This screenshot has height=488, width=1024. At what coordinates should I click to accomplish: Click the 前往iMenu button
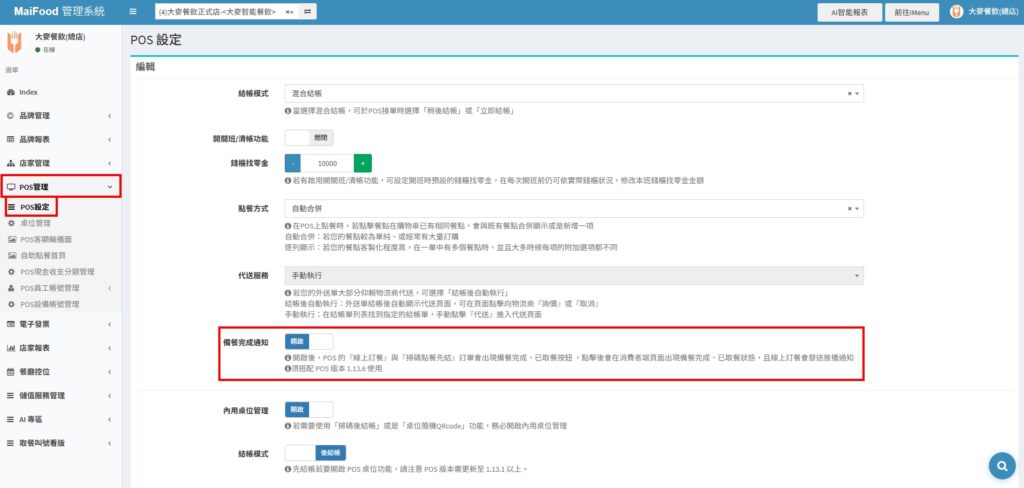(x=912, y=12)
